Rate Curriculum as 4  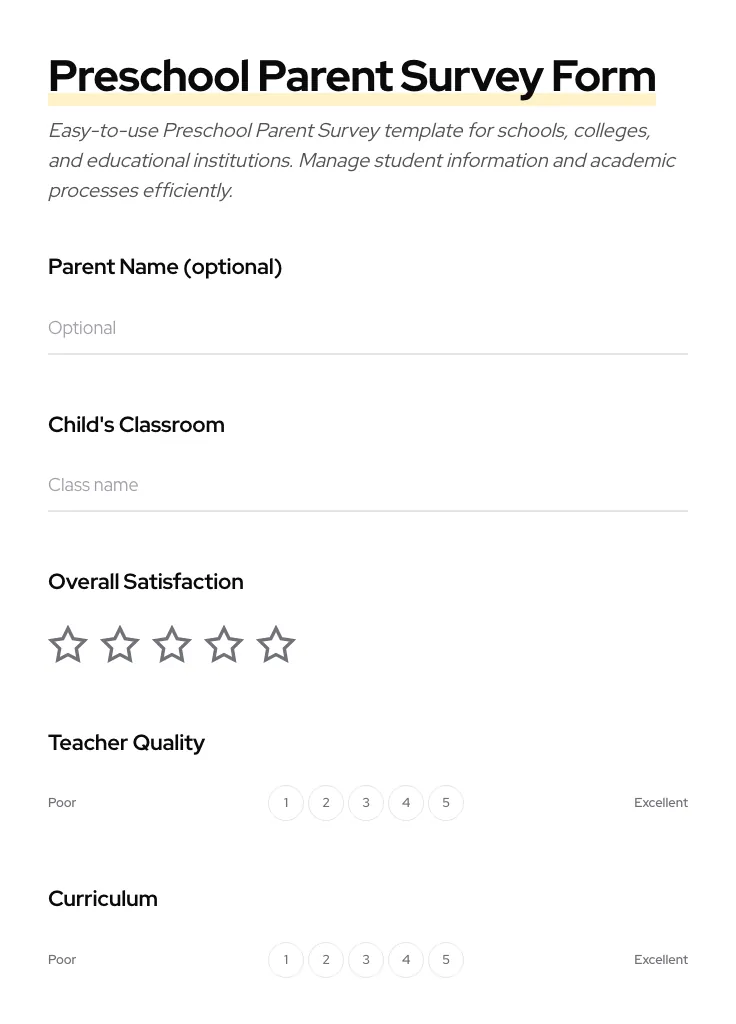(x=406, y=959)
